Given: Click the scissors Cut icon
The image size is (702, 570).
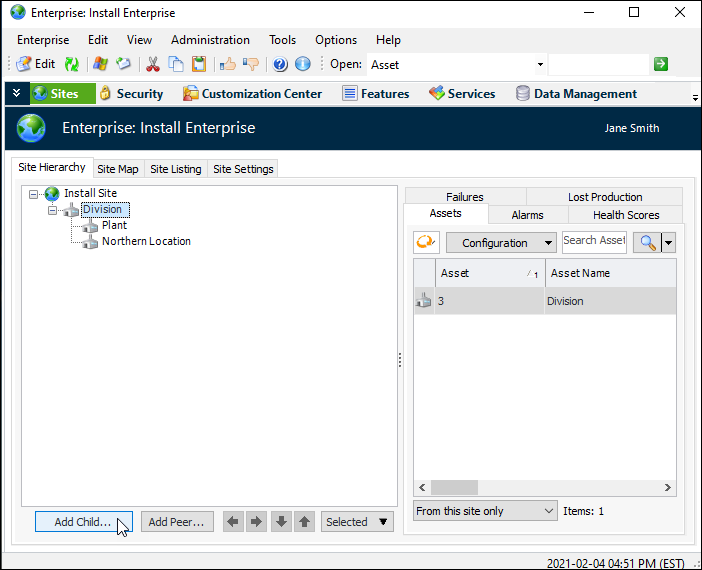Looking at the screenshot, I should (153, 64).
